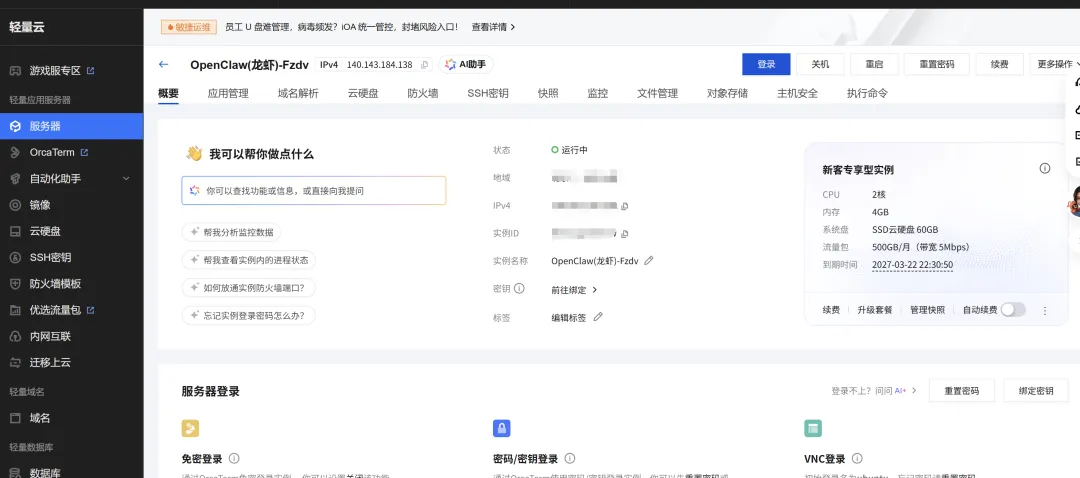Click the 防火墙模板 shield icon
Image resolution: width=1080 pixels, height=478 pixels.
click(15, 284)
